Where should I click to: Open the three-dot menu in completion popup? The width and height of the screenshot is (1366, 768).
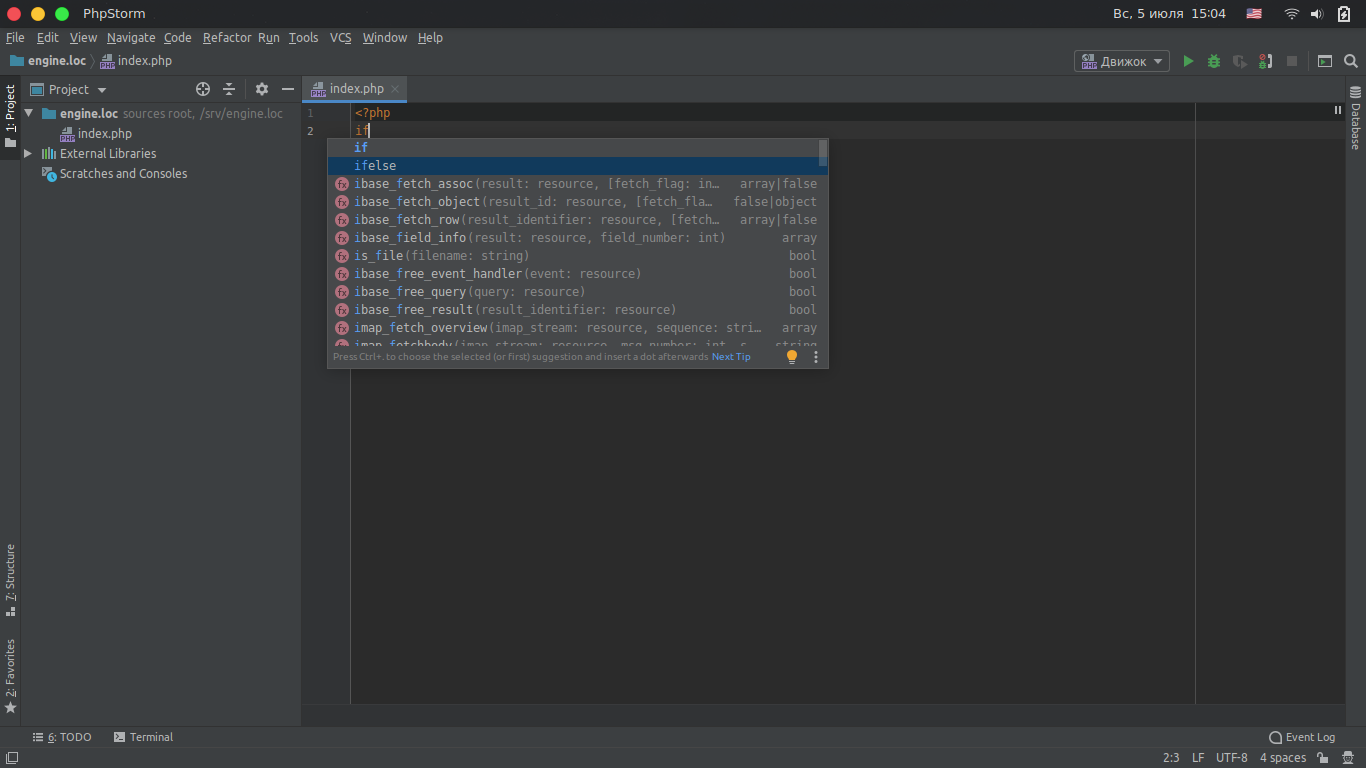pyautogui.click(x=816, y=356)
